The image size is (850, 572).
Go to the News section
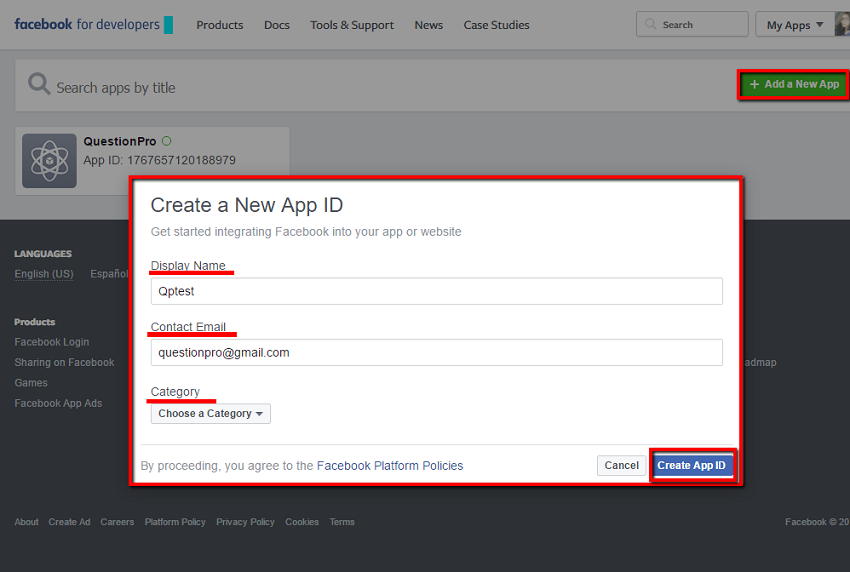(x=428, y=25)
